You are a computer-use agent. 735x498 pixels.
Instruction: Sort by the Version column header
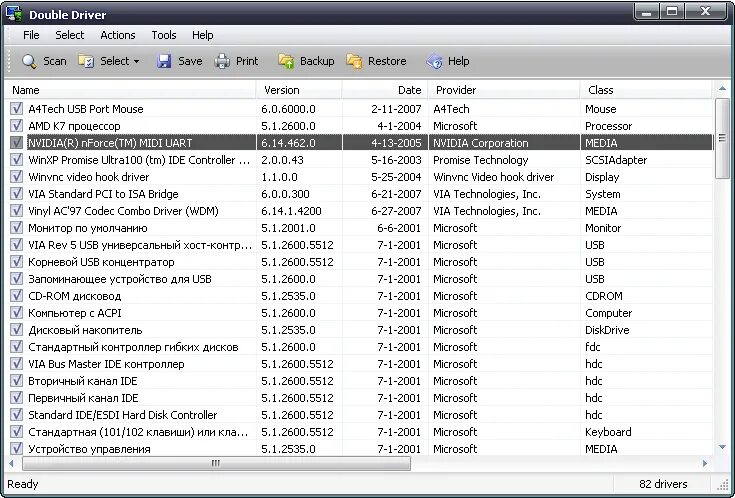299,90
